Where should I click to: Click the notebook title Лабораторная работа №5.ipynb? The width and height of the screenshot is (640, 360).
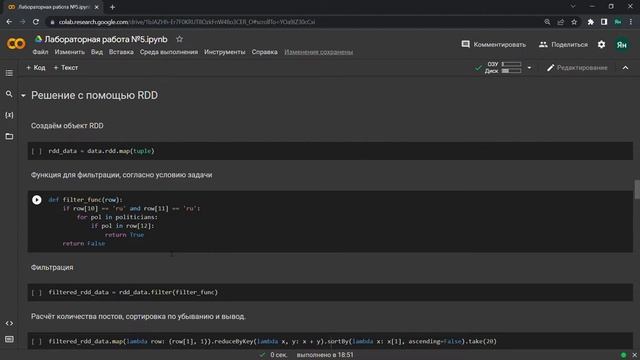point(106,39)
